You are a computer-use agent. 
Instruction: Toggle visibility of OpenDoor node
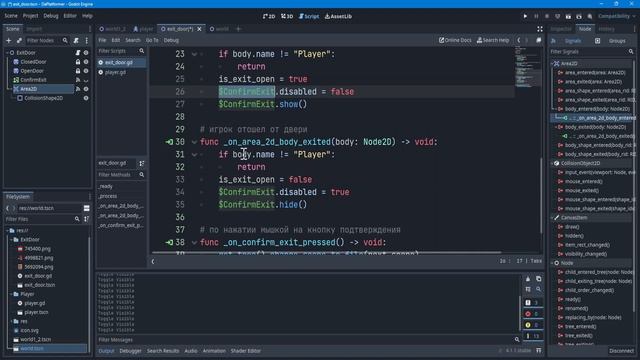(x=86, y=71)
